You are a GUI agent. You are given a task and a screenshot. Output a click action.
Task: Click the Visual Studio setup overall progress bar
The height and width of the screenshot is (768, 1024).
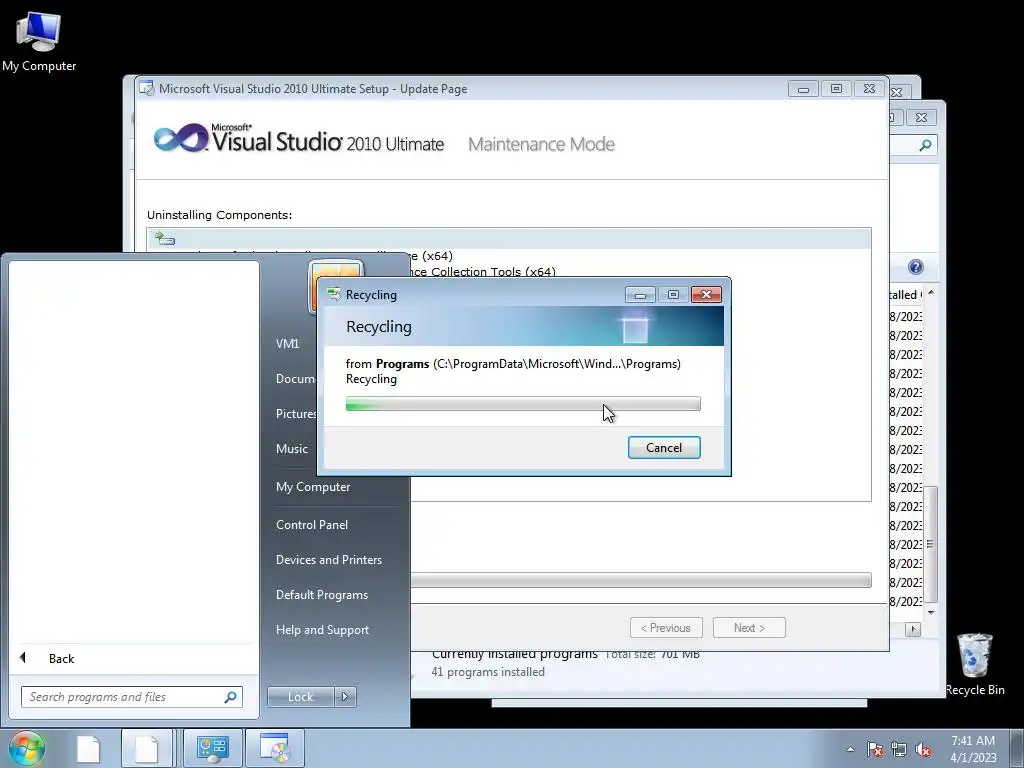coord(641,580)
